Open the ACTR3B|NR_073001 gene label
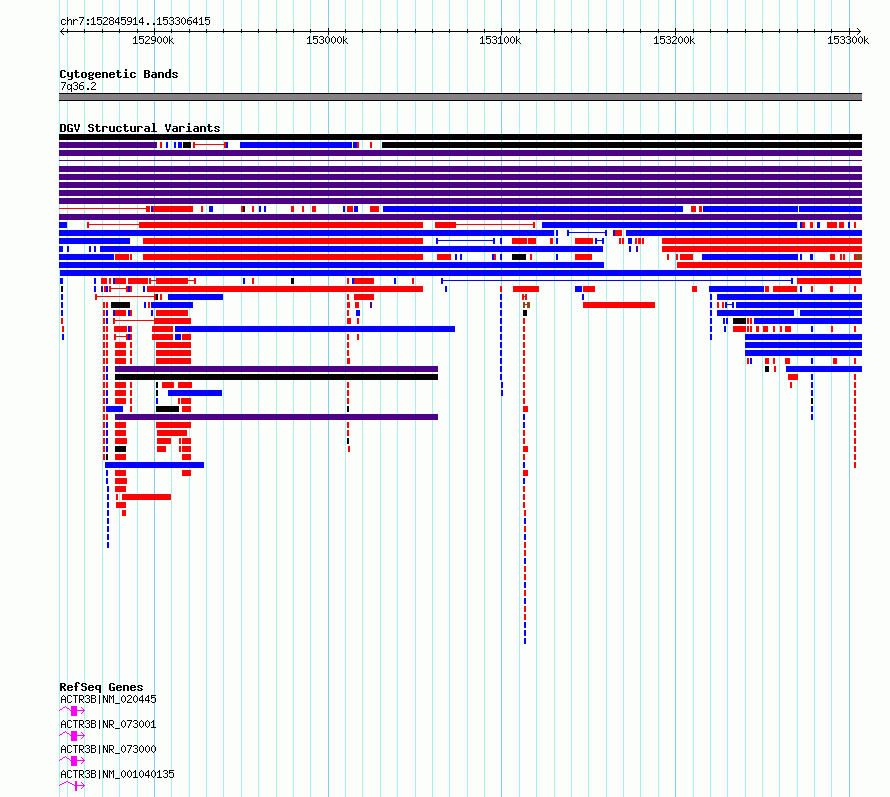 [108, 724]
